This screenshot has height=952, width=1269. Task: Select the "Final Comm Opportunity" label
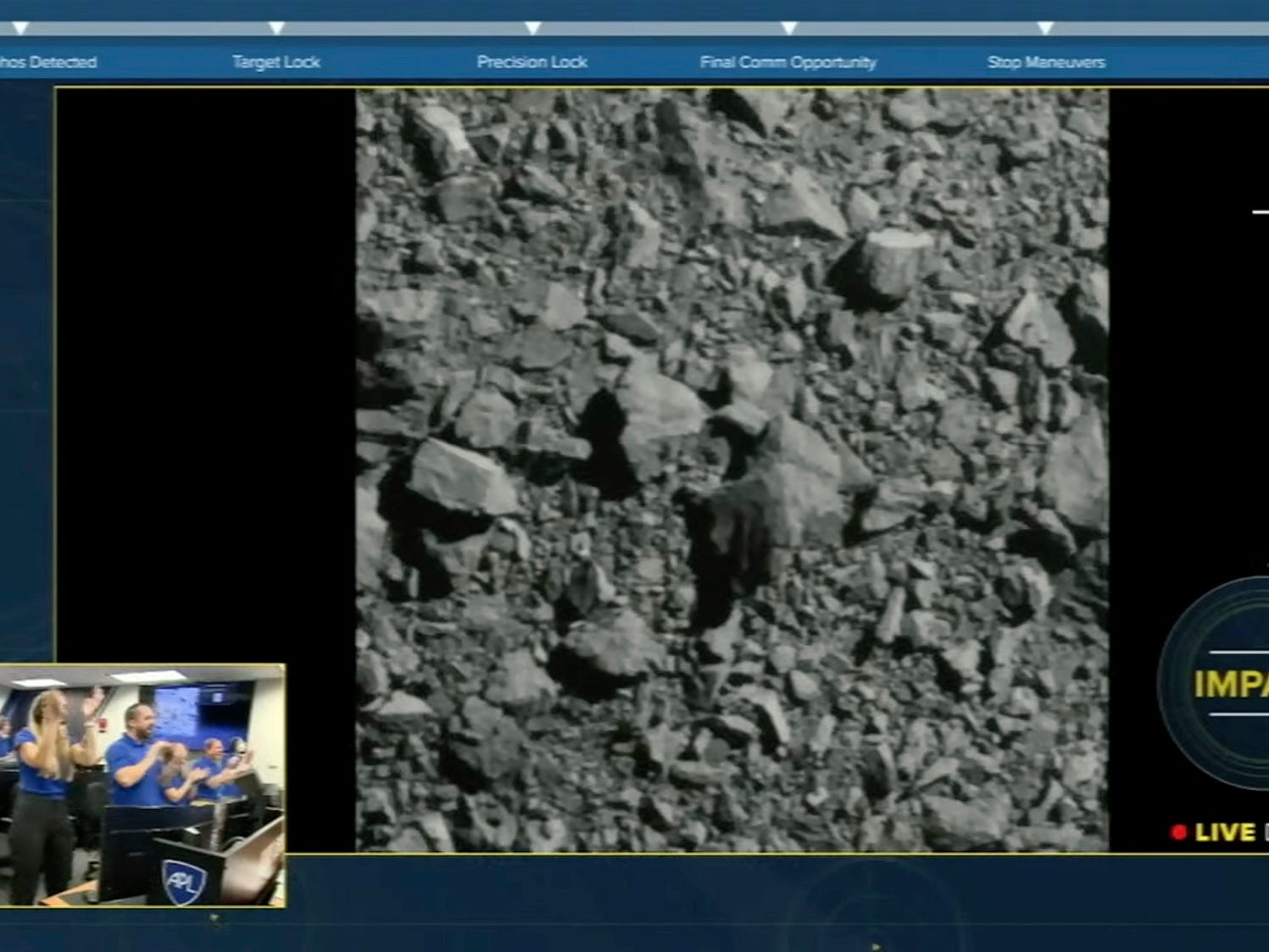coord(788,62)
